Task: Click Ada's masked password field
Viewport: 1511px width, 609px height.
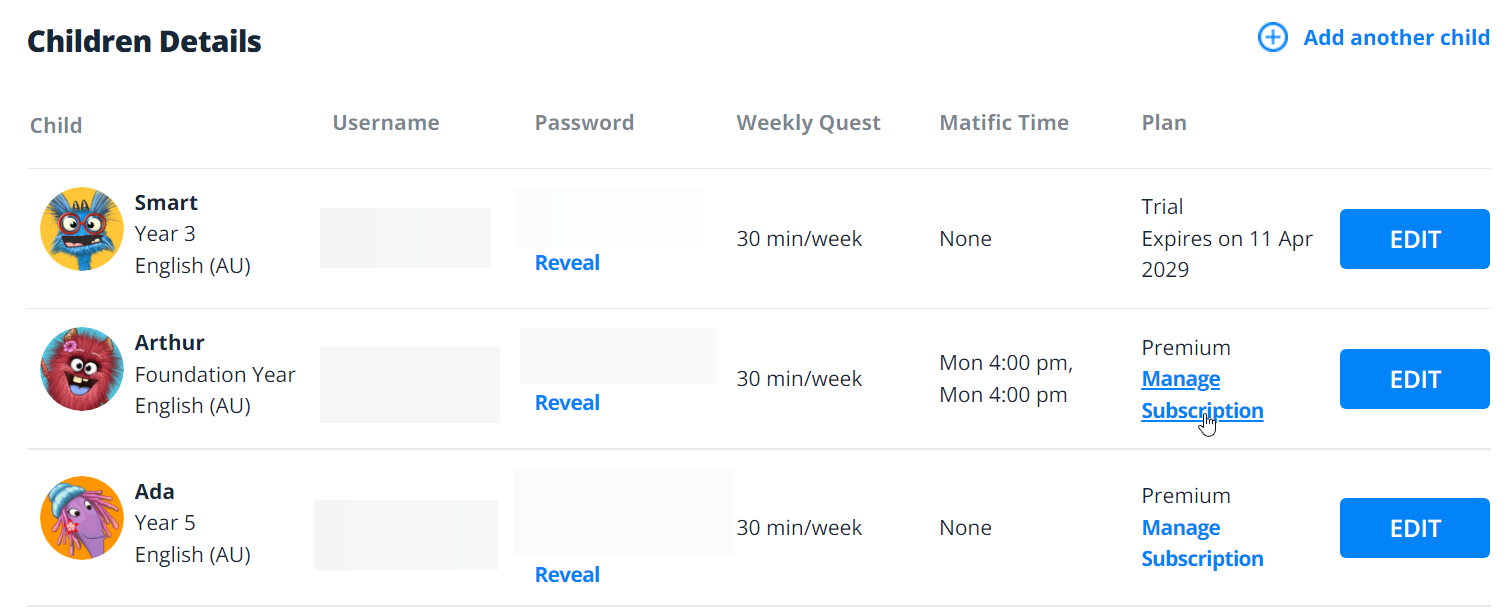Action: click(623, 512)
